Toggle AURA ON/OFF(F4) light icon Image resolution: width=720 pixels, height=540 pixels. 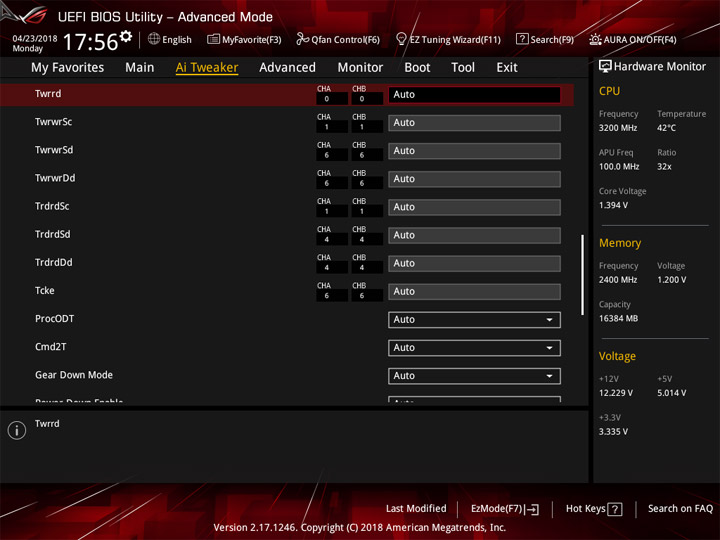(595, 39)
